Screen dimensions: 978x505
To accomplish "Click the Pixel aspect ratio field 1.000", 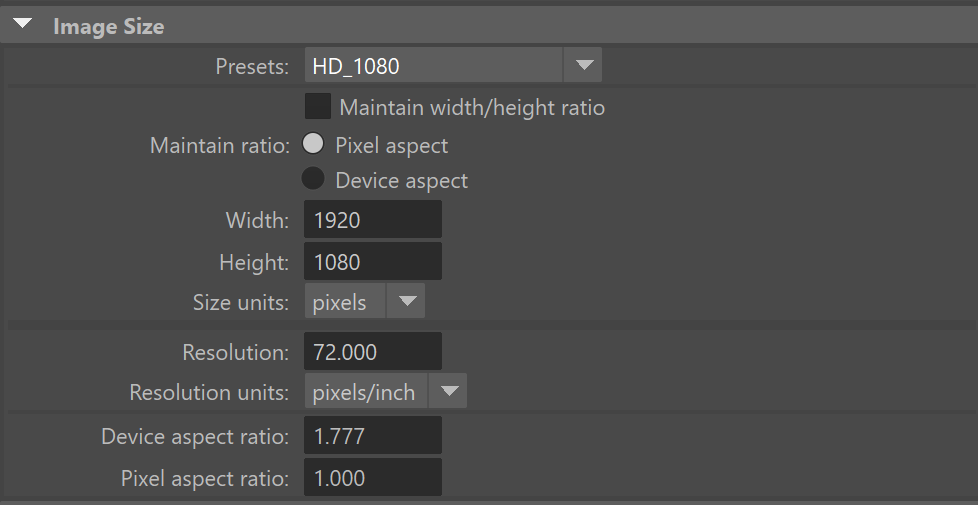I will (373, 478).
